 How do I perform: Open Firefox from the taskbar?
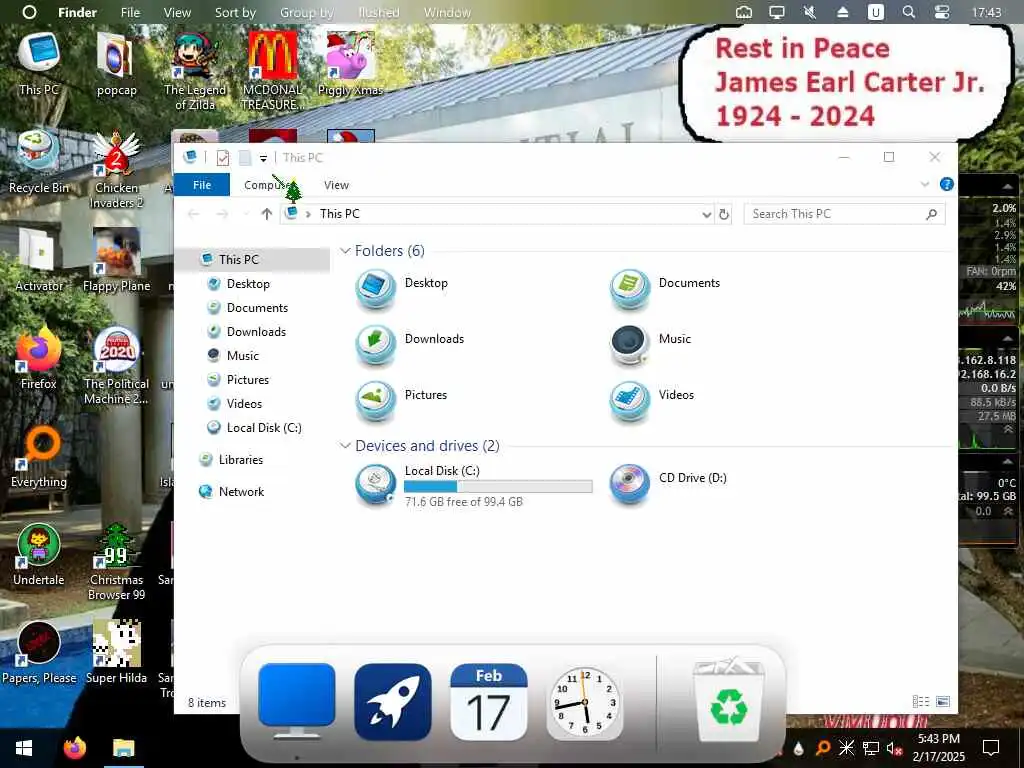[74, 748]
